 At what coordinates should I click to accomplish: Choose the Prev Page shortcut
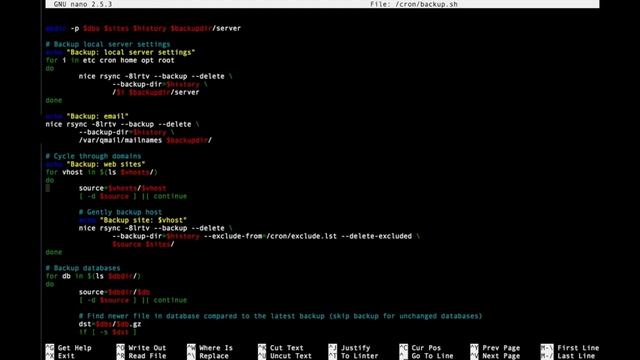click(495, 348)
